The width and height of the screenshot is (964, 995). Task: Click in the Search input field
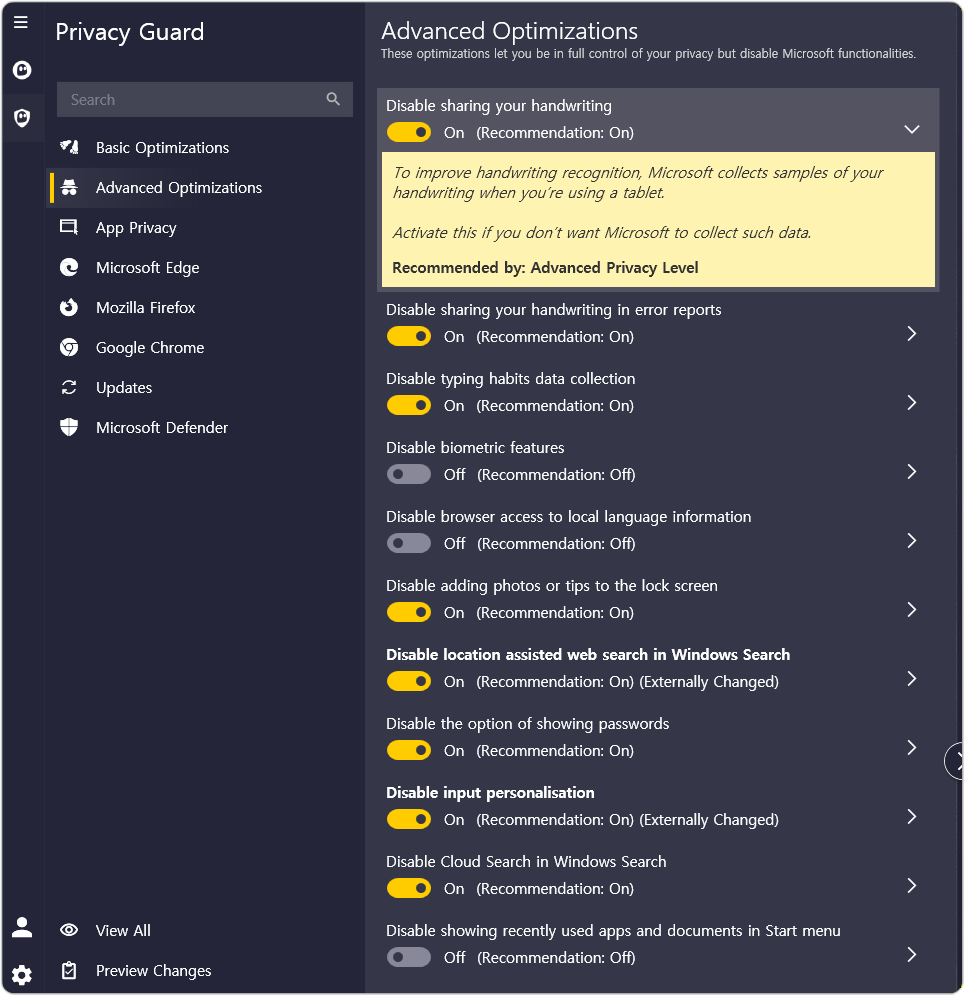190,99
